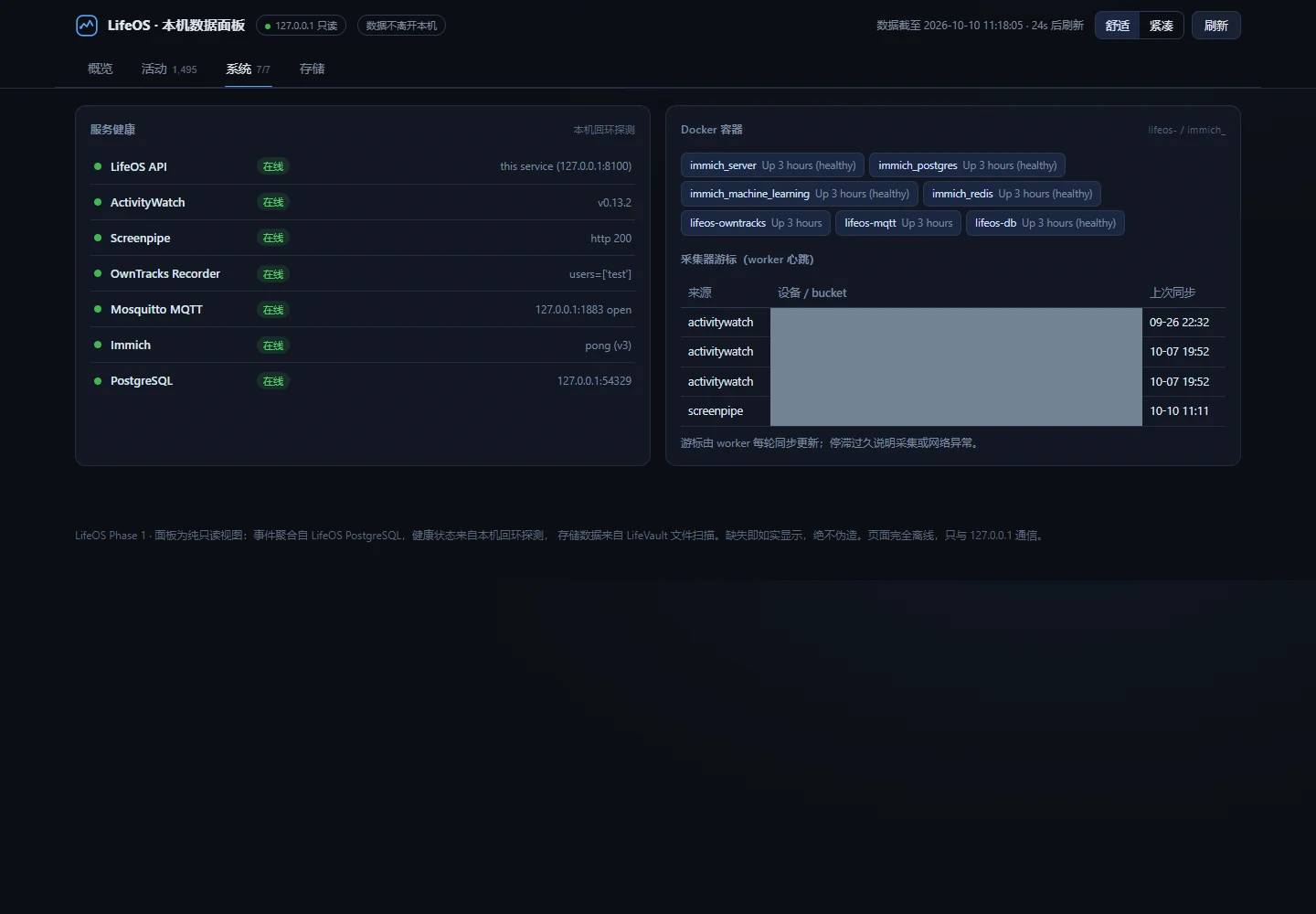Screen dimensions: 1316x914
Task: Click the status dot beside PostgreSQL
Action: (98, 380)
